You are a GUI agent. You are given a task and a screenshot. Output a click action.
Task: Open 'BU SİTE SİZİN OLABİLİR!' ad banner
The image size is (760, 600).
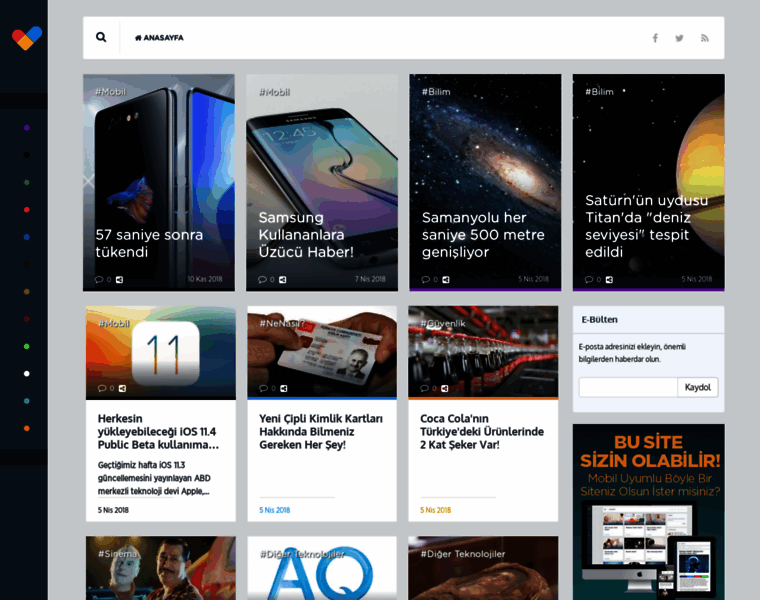point(649,512)
